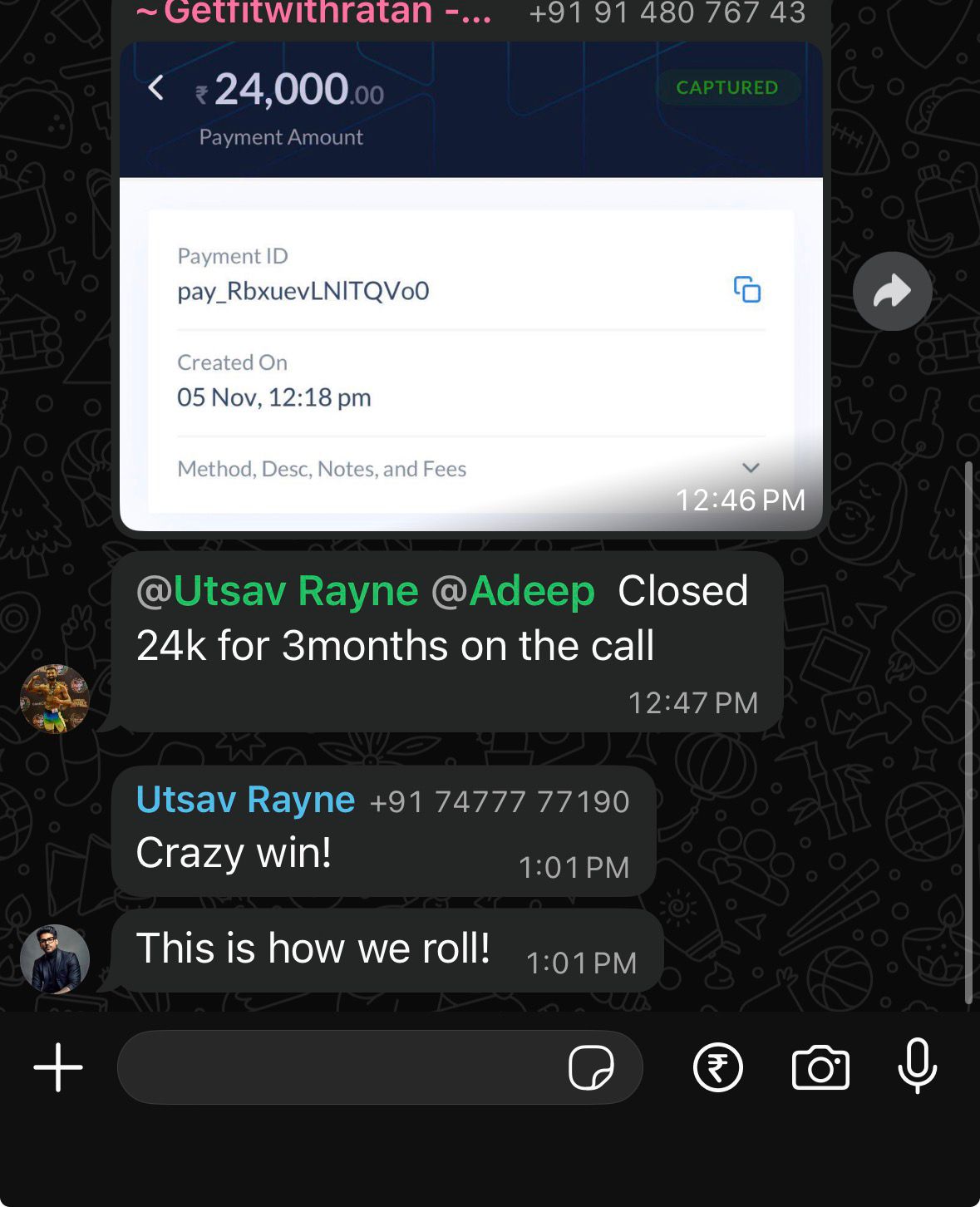Open the Getfitwithratan sender name
980x1207 pixels.
(314, 13)
